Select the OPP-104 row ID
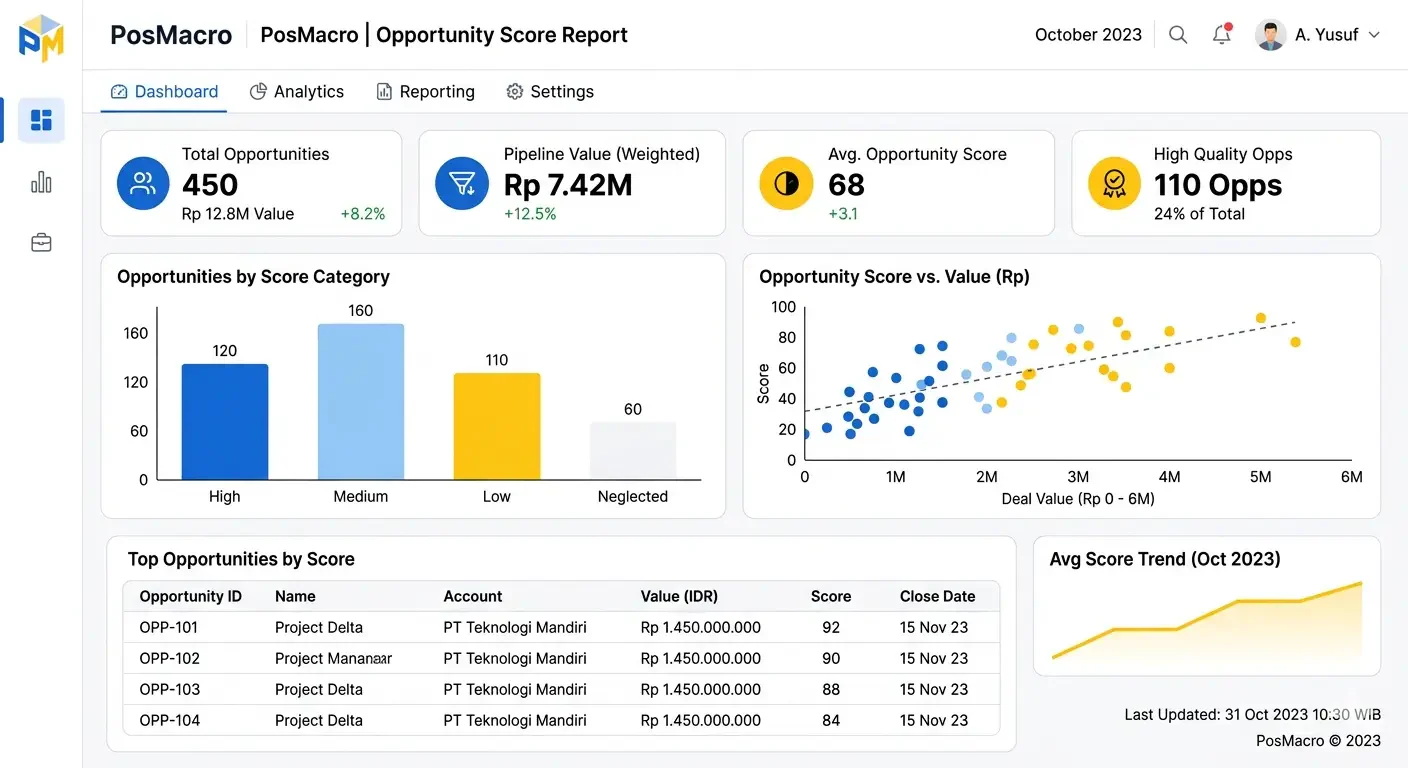This screenshot has width=1408, height=768. [170, 721]
